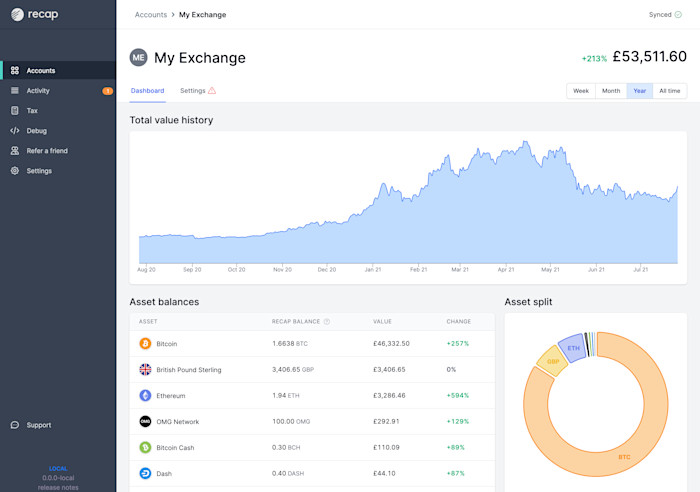Click the £53,511.60 total value
The image size is (700, 492).
pos(650,57)
